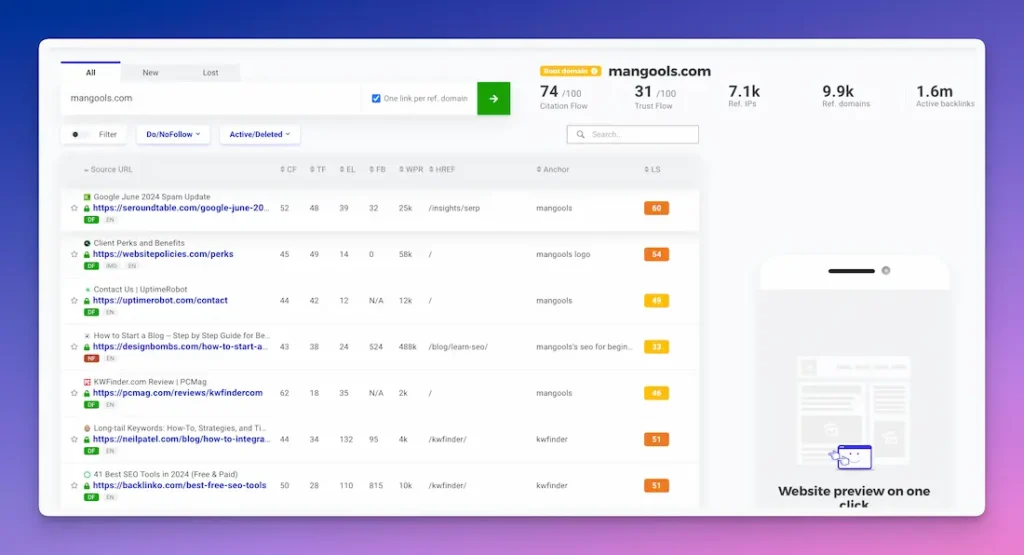Click the info icon on Root domain badge
Screen dimensions: 1024x555
[x=595, y=72]
